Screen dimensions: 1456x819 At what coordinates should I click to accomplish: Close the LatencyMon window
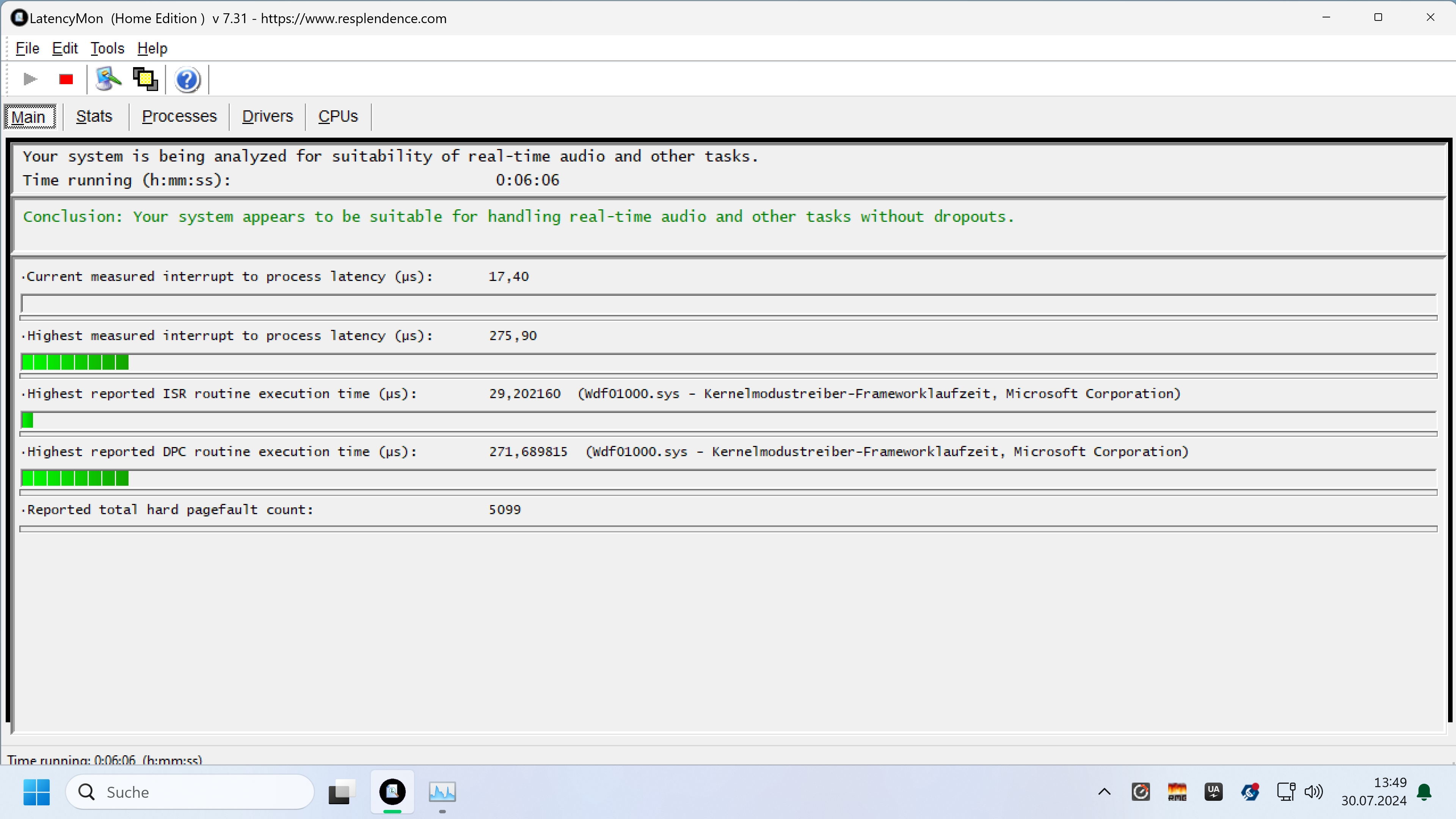coord(1431,17)
